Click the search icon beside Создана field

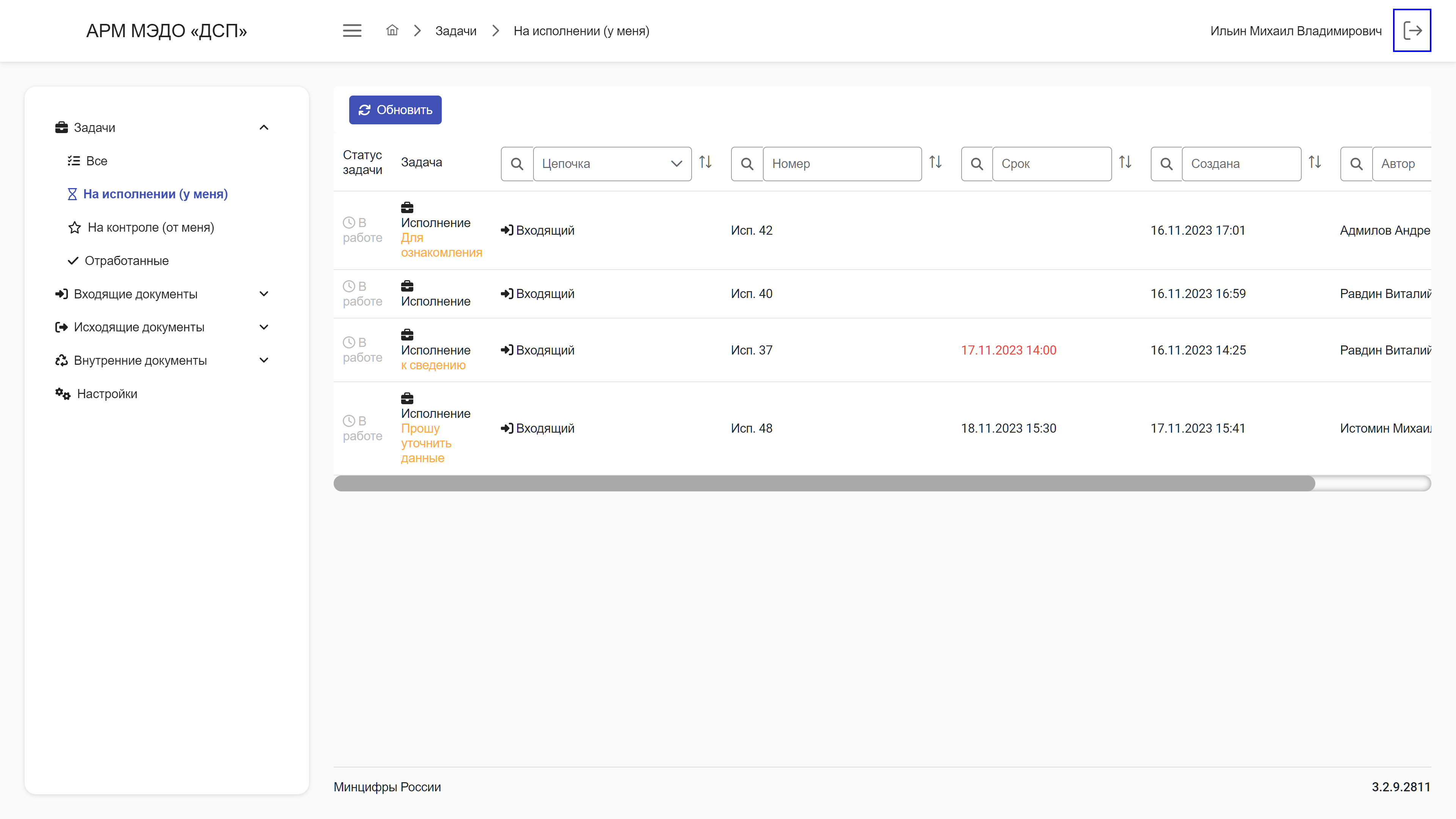[1166, 164]
